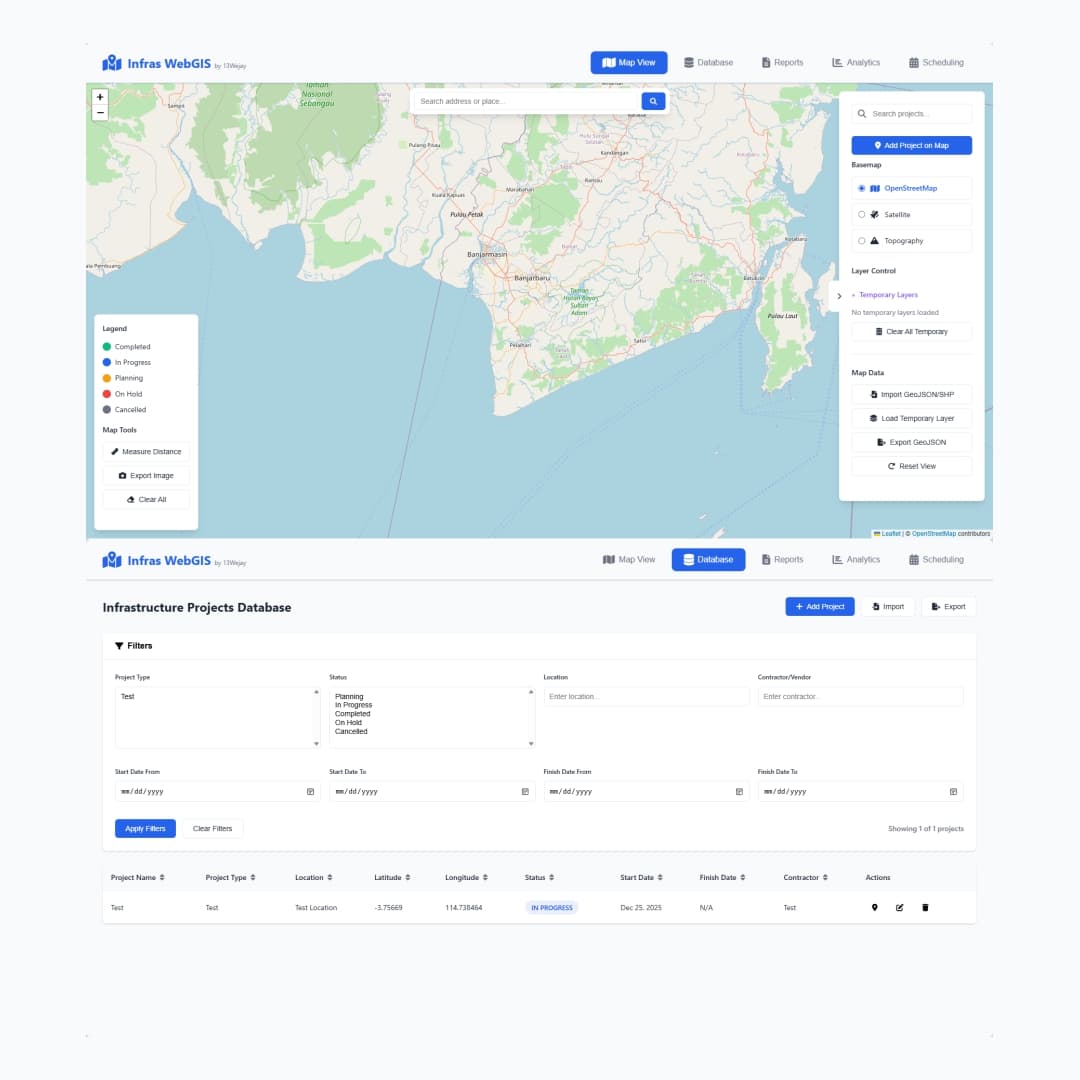This screenshot has width=1080, height=1080.
Task: Select the Measure Distance tool
Action: 146,451
